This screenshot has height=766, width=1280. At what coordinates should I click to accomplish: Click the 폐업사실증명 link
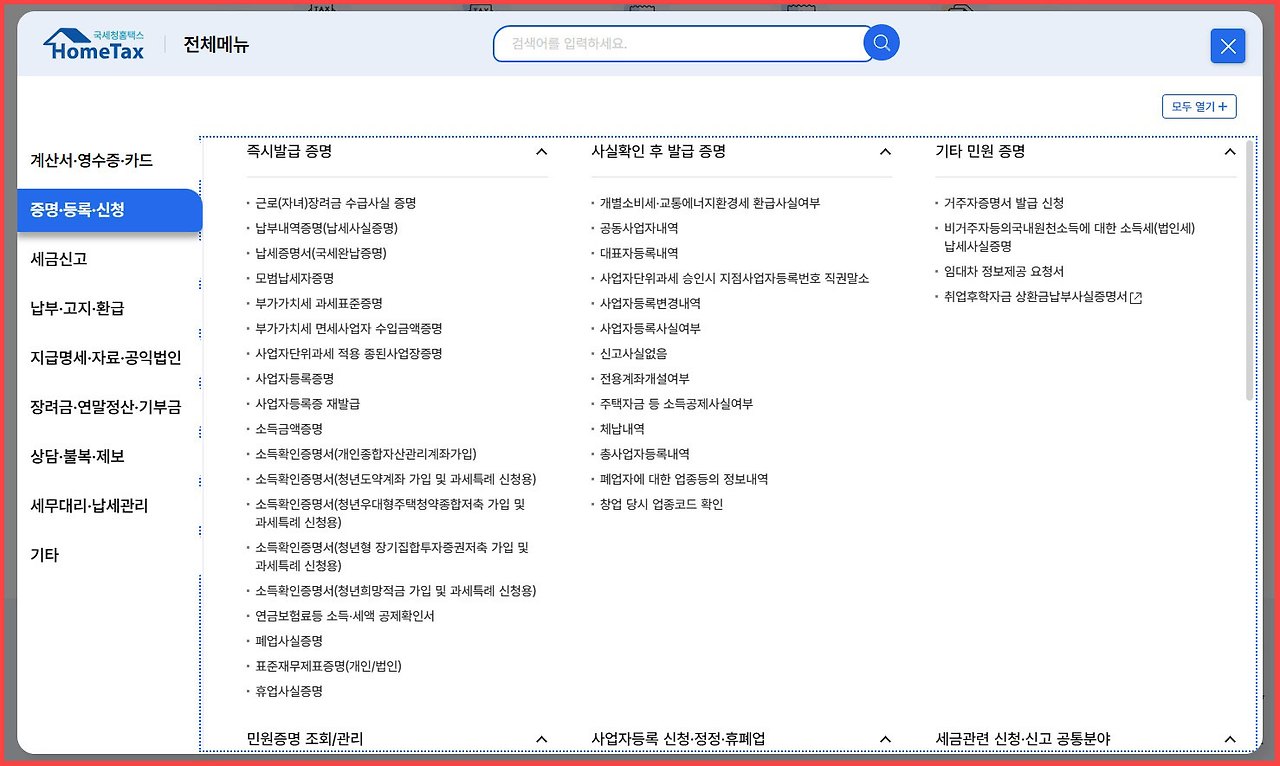point(288,641)
